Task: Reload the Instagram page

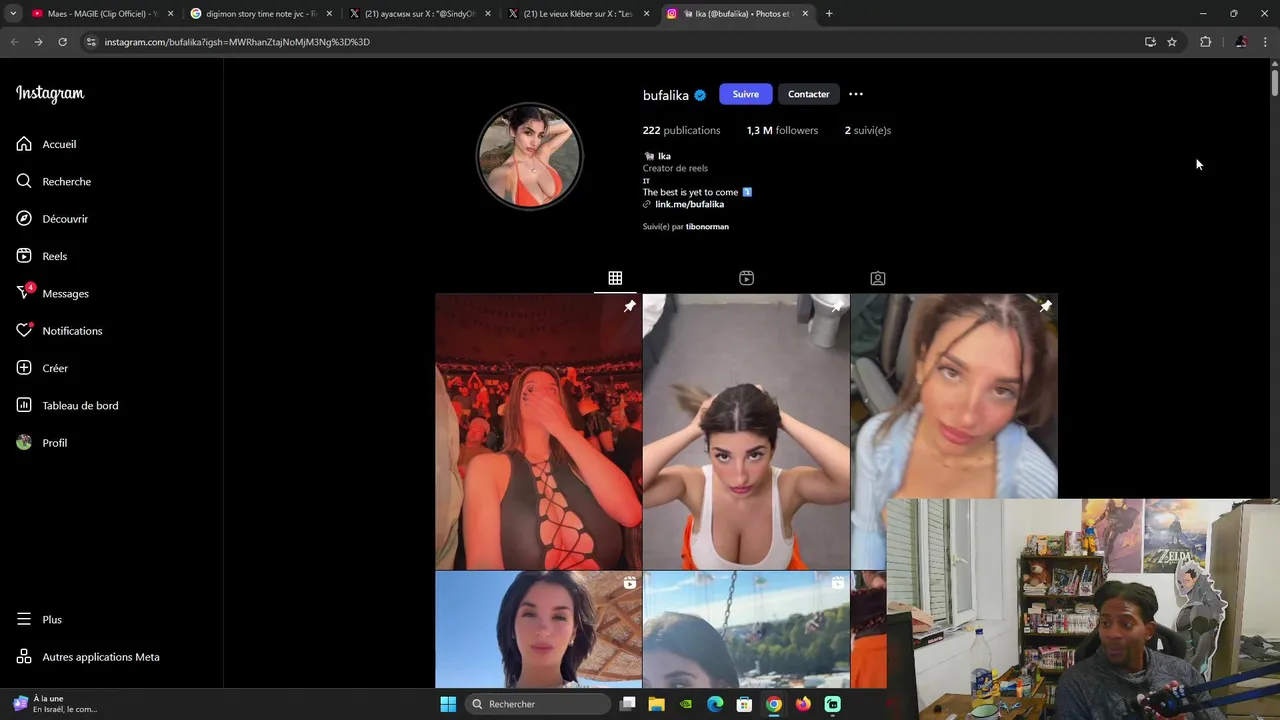Action: pos(62,42)
